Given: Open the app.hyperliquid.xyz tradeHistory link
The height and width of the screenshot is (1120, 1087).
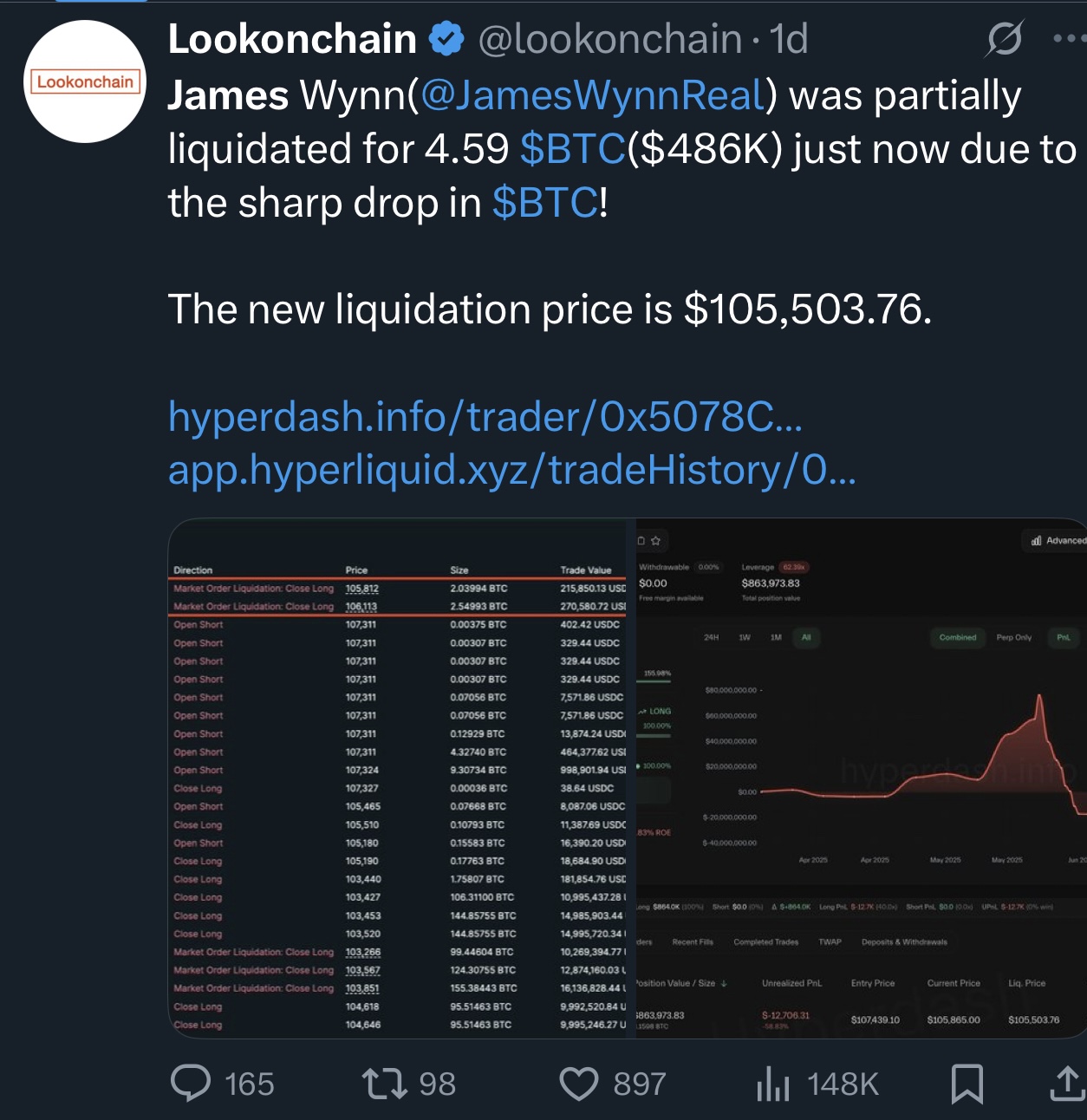Looking at the screenshot, I should (x=511, y=470).
